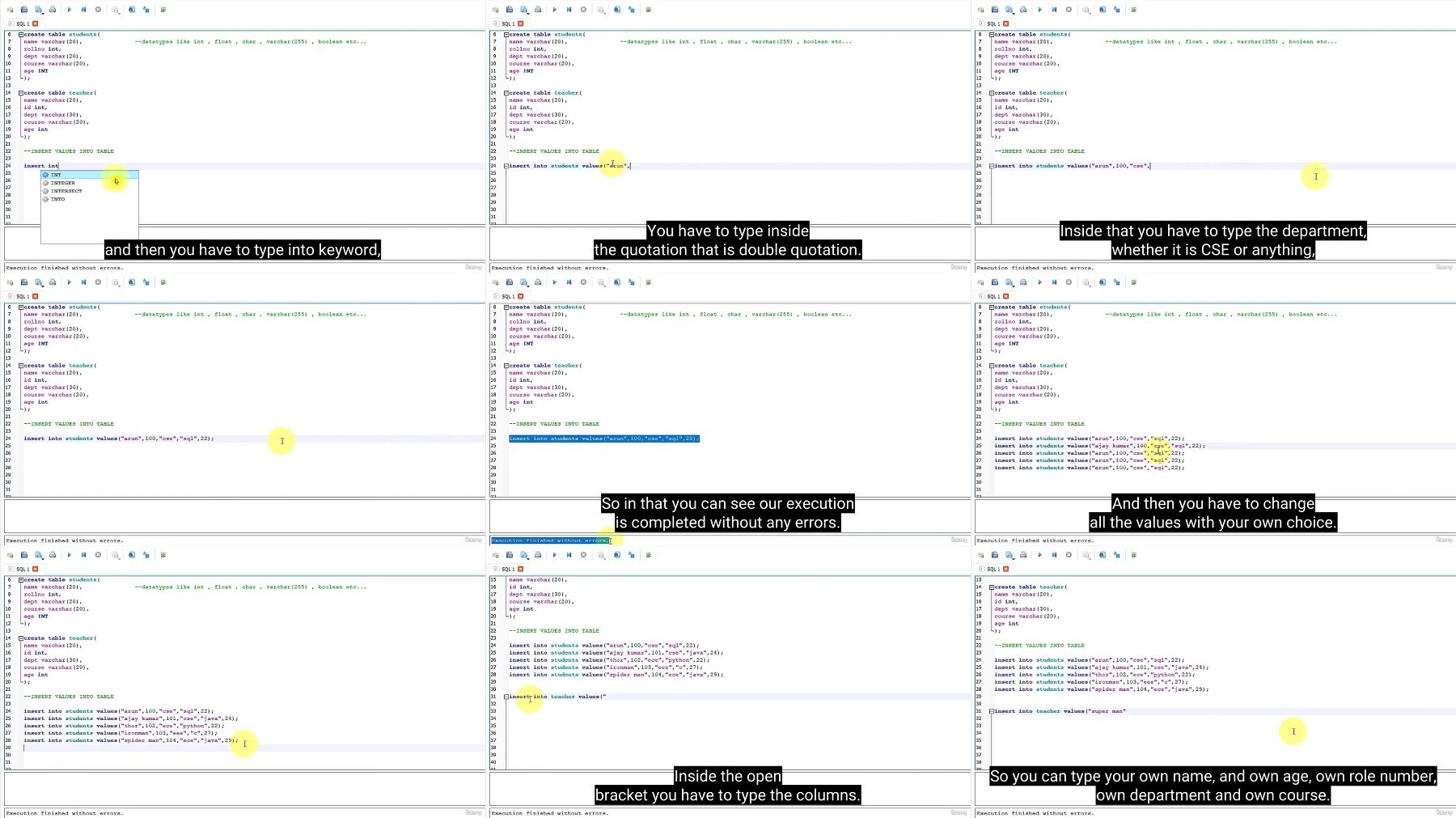Click the 'insert int' line above the autocomplete popup
1456x818 pixels.
click(x=41, y=166)
